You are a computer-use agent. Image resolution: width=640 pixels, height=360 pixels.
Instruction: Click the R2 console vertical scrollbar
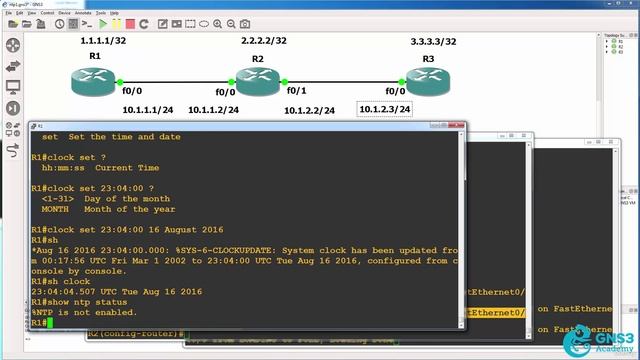tap(529, 240)
